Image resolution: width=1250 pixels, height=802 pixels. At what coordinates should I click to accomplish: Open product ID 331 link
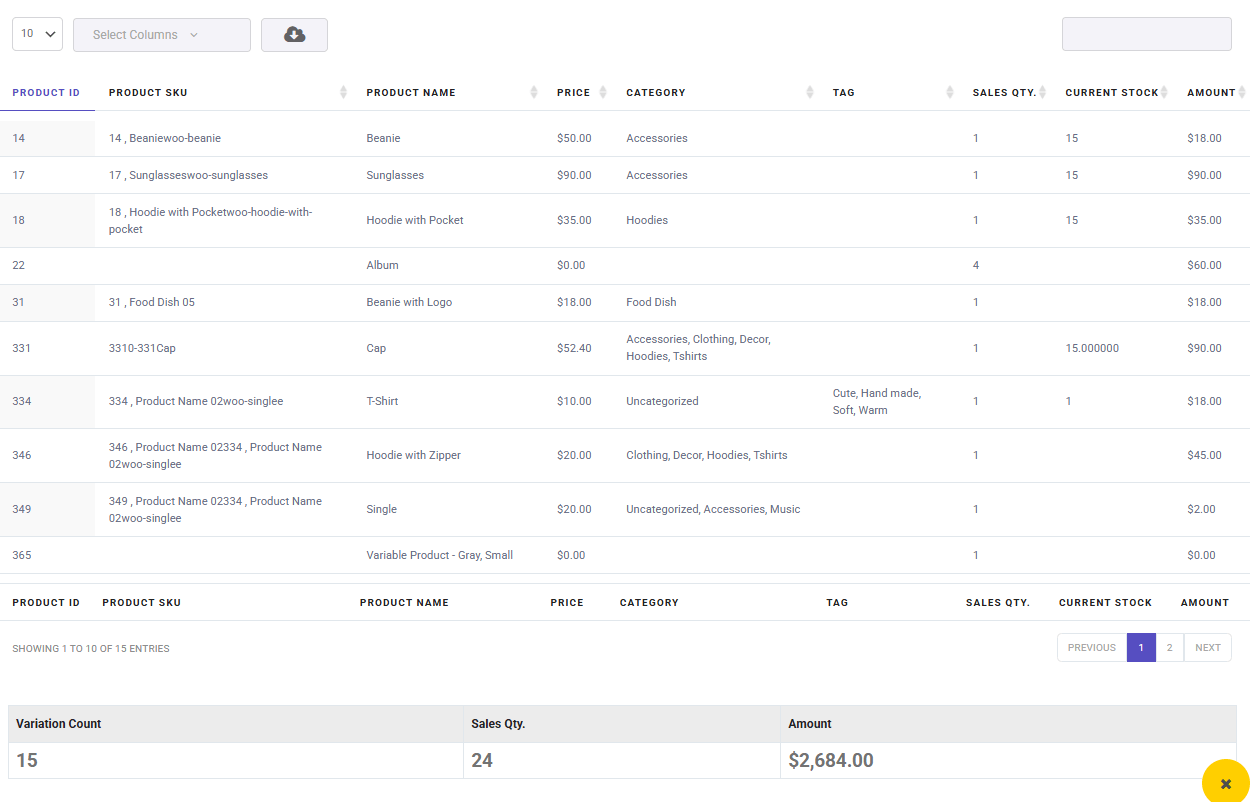tap(22, 348)
